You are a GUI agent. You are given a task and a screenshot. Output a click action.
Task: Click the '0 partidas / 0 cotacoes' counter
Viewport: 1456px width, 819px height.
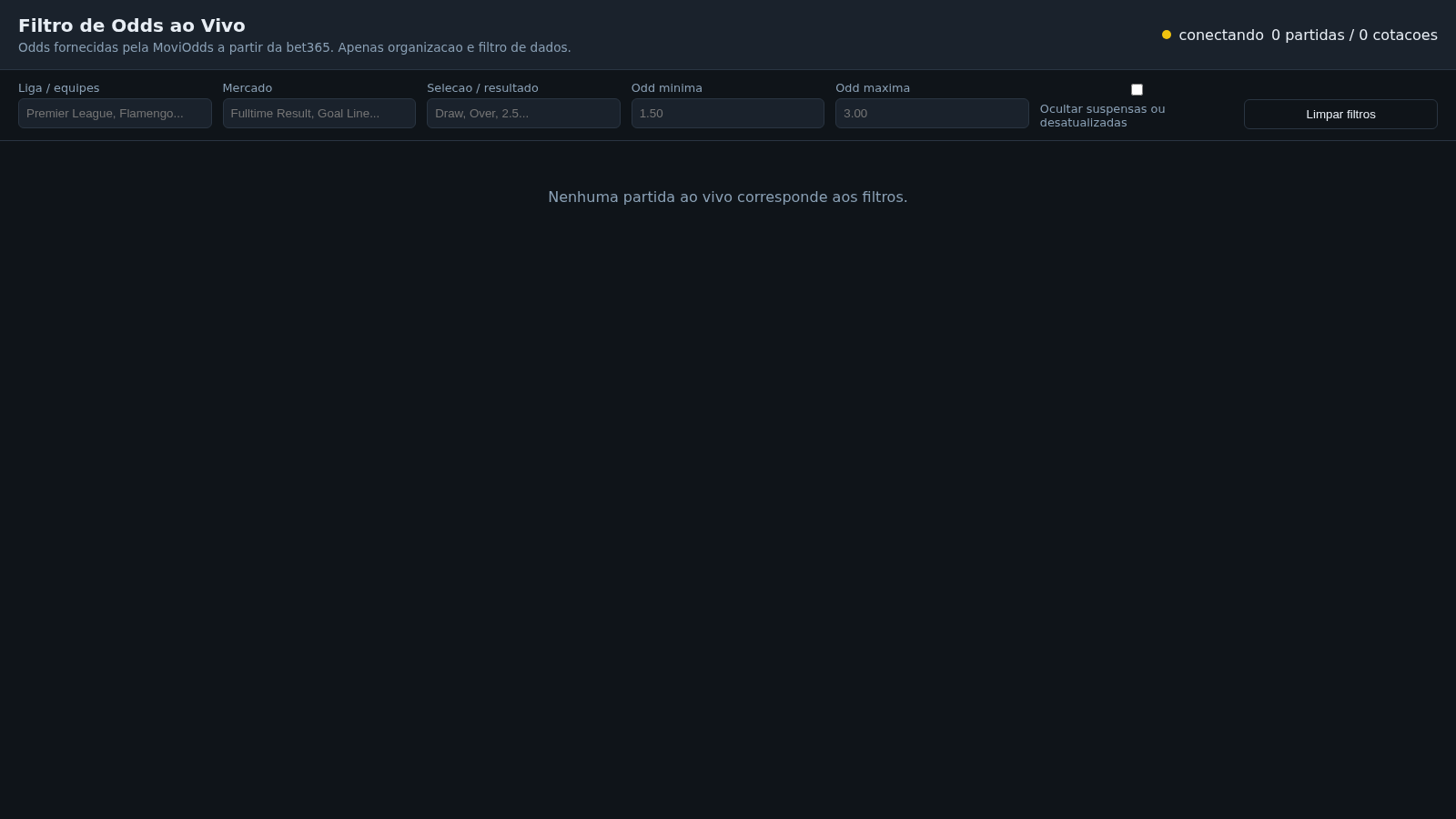(x=1354, y=35)
